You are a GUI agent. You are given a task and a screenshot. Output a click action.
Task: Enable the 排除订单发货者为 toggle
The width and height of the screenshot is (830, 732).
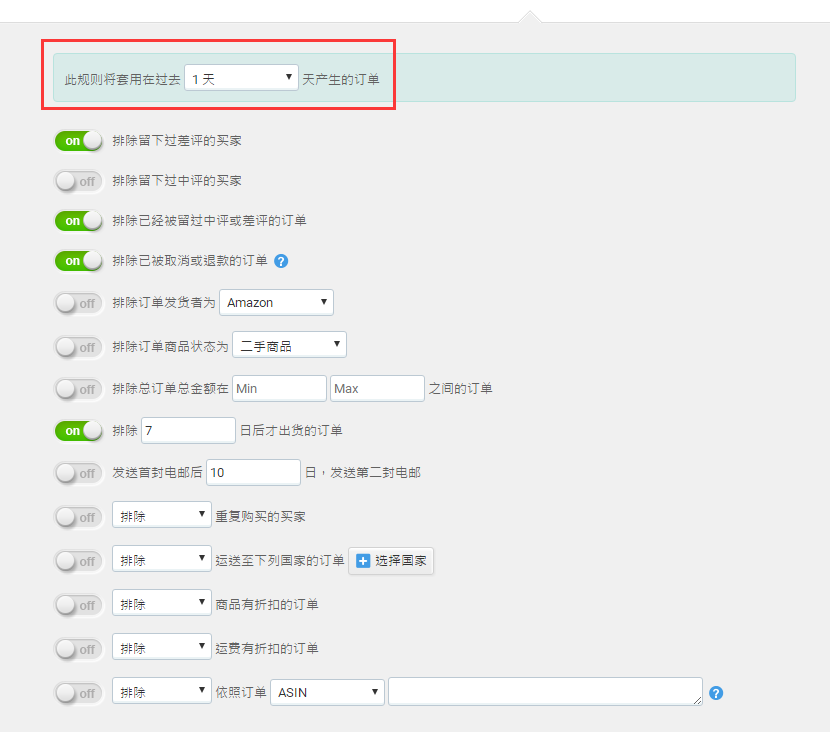(79, 303)
